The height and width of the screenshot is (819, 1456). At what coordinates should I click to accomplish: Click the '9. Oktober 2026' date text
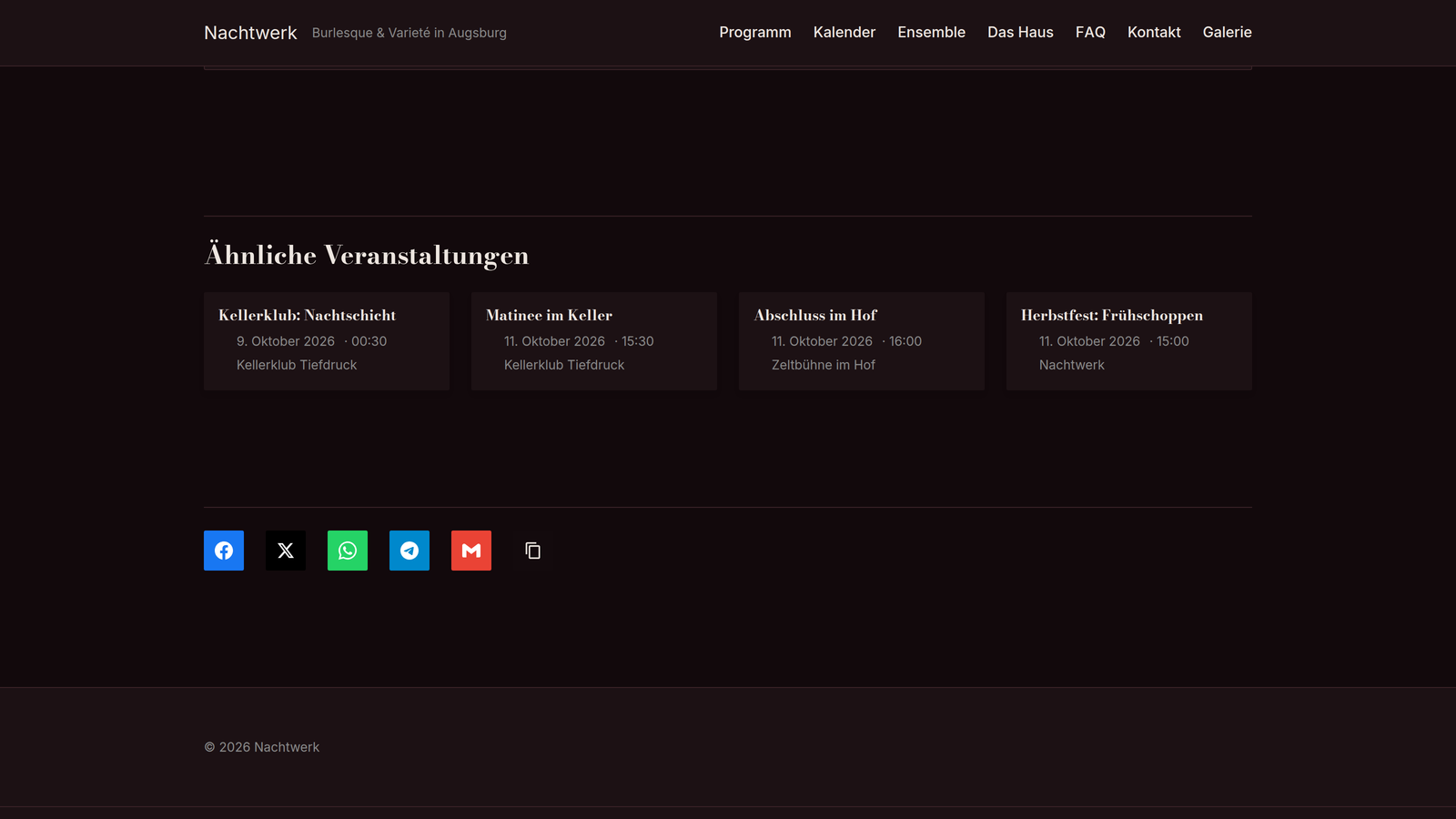click(x=286, y=341)
